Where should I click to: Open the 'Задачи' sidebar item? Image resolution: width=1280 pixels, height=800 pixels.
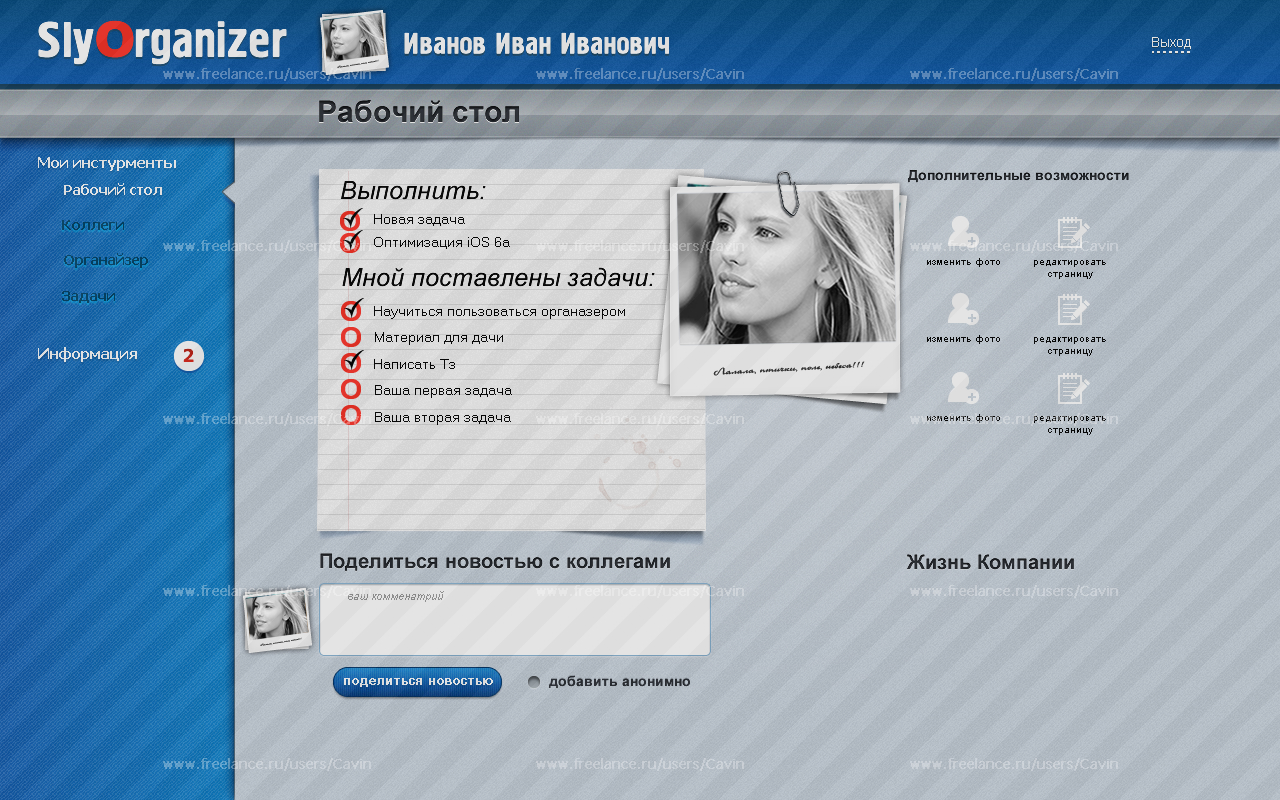[89, 296]
